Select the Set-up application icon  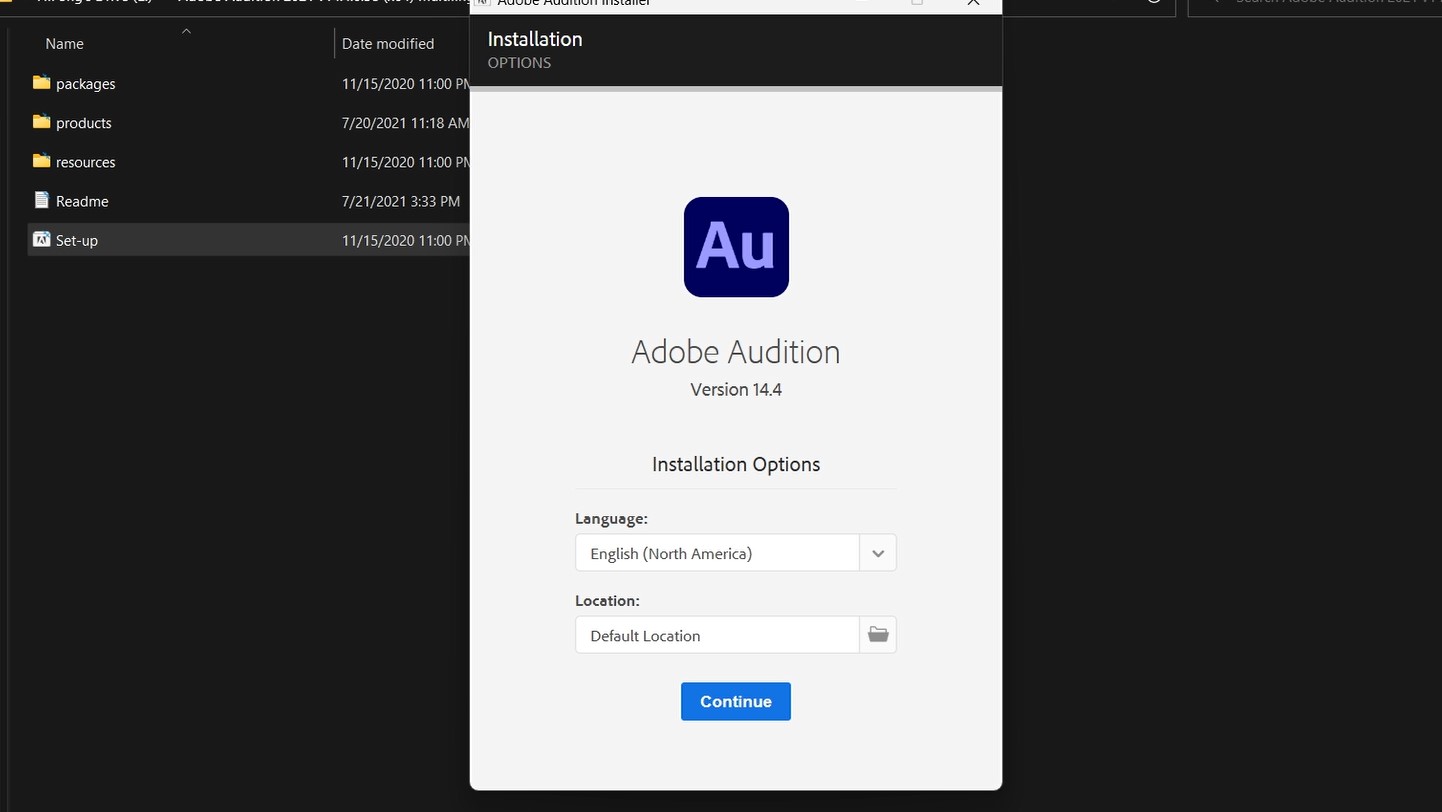point(41,239)
